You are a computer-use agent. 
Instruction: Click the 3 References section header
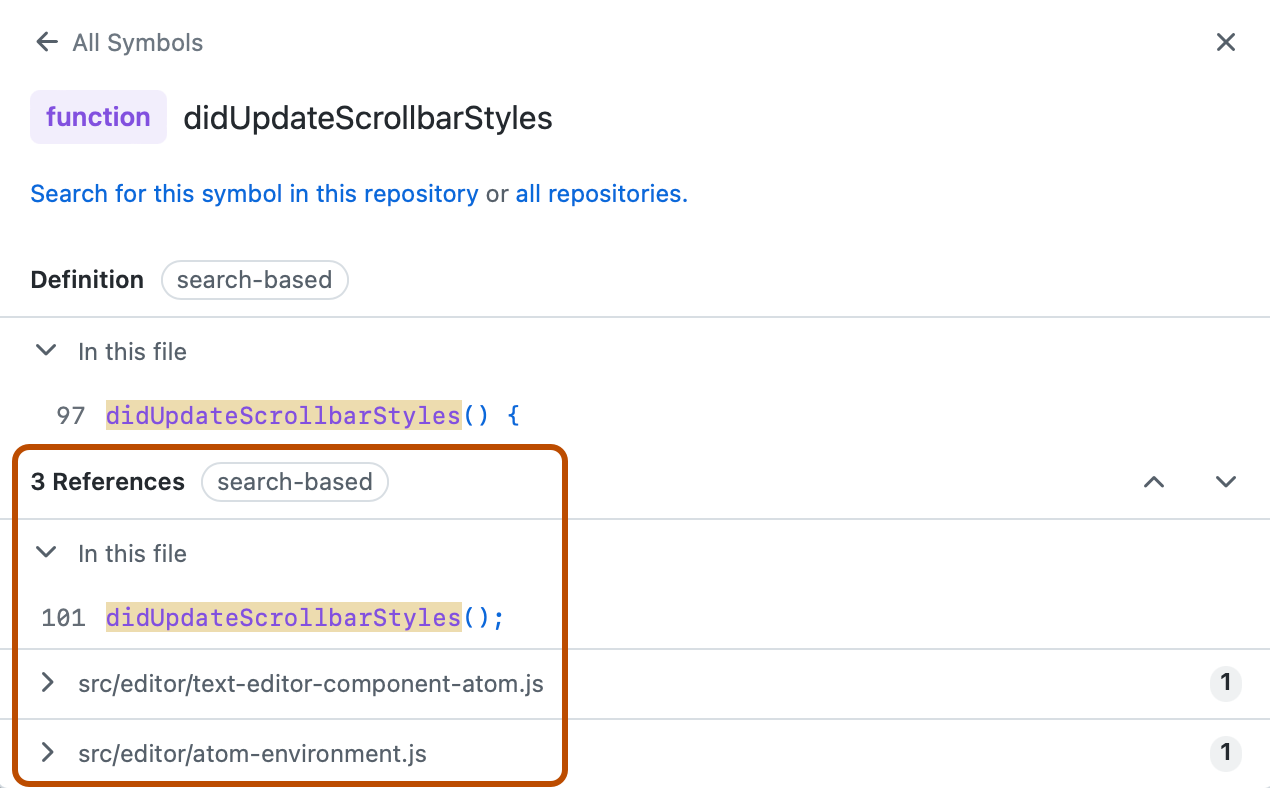point(107,482)
